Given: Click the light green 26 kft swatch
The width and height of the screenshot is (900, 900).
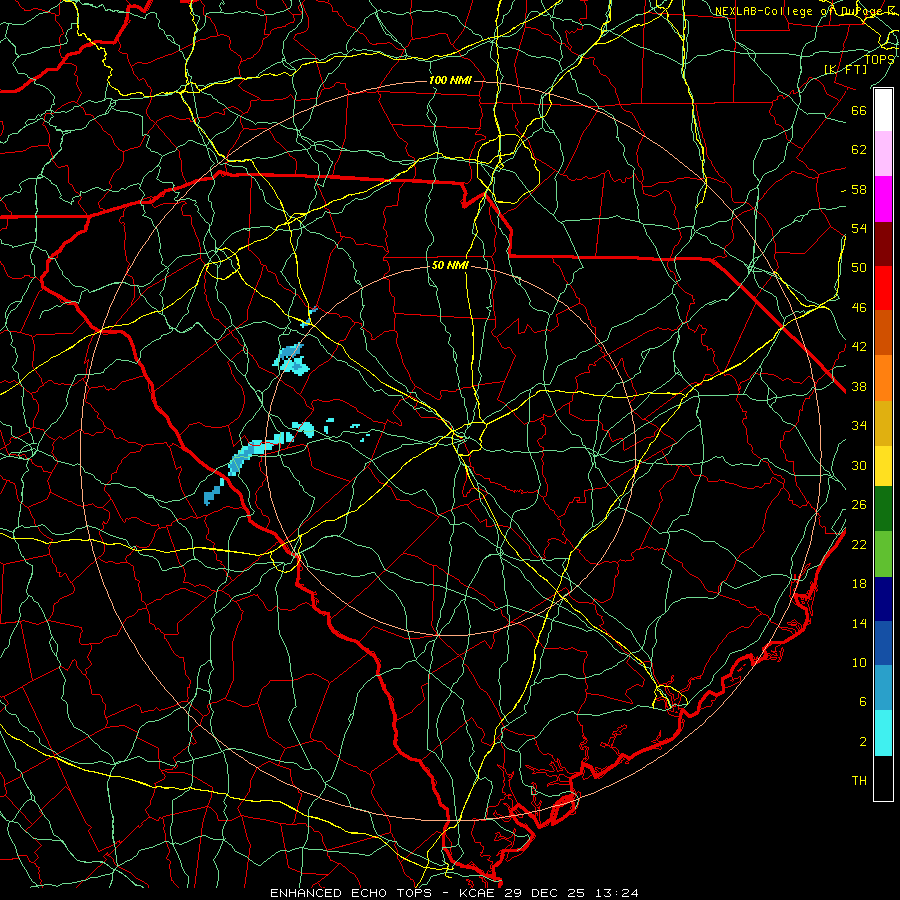Looking at the screenshot, I should 883,554.
